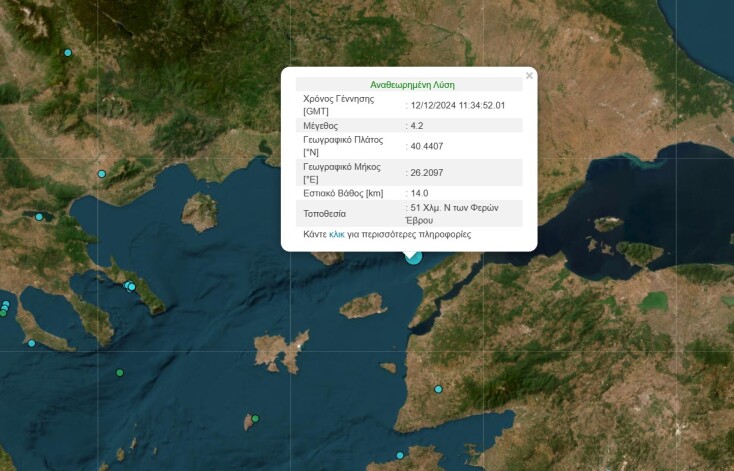Click the magnitude value 4.2
The image size is (734, 471).
(x=418, y=126)
